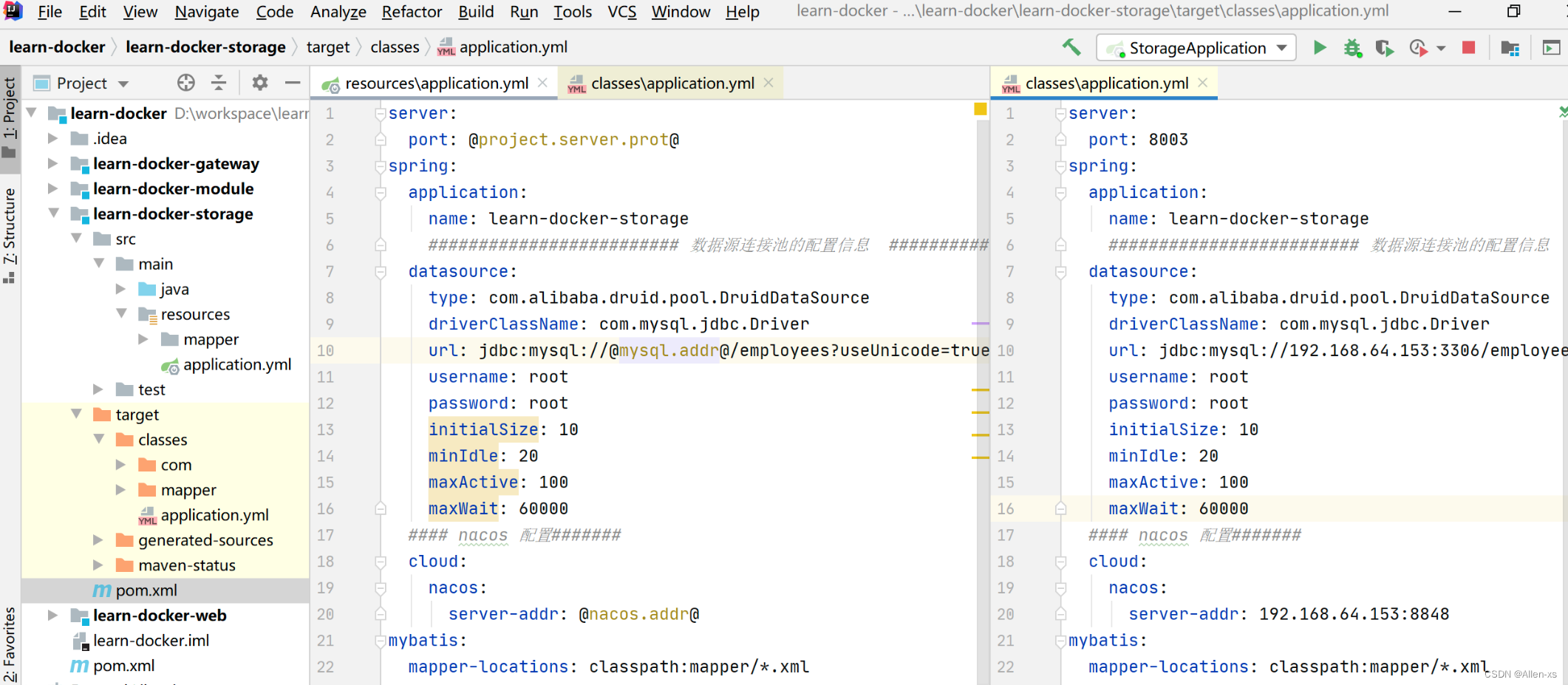
Task: Click 'port: 8003' in right editor
Action: (1138, 140)
